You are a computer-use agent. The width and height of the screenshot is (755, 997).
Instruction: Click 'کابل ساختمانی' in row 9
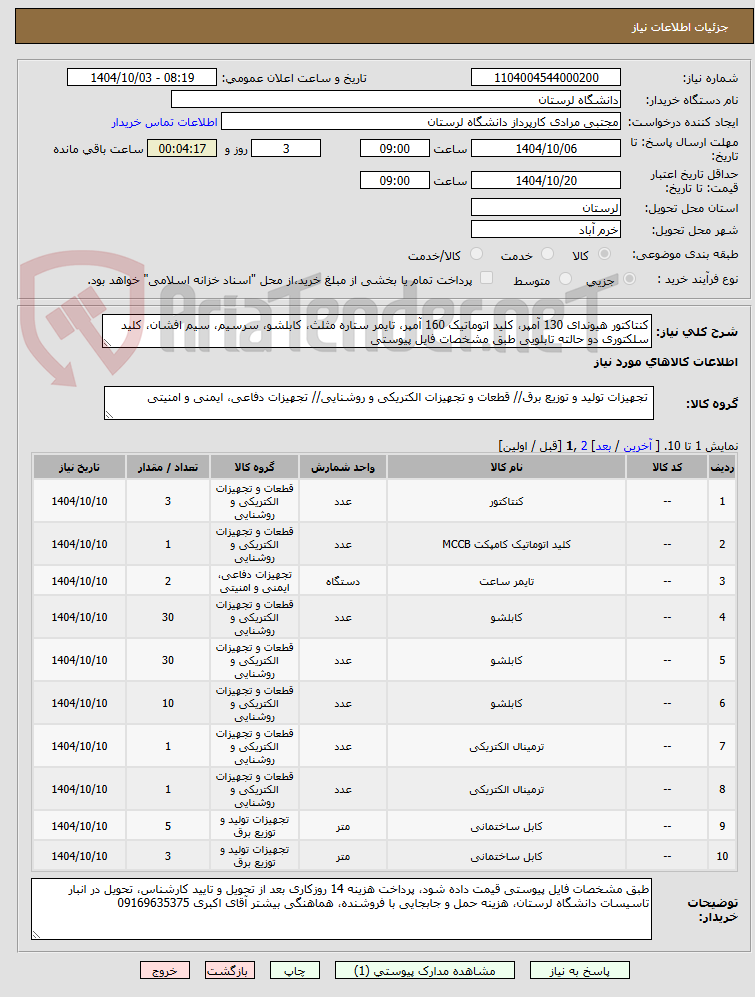tap(506, 826)
